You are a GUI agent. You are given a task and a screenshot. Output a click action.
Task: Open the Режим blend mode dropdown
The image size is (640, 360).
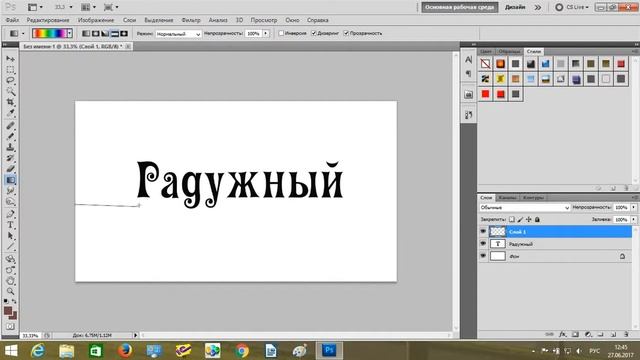pos(178,34)
